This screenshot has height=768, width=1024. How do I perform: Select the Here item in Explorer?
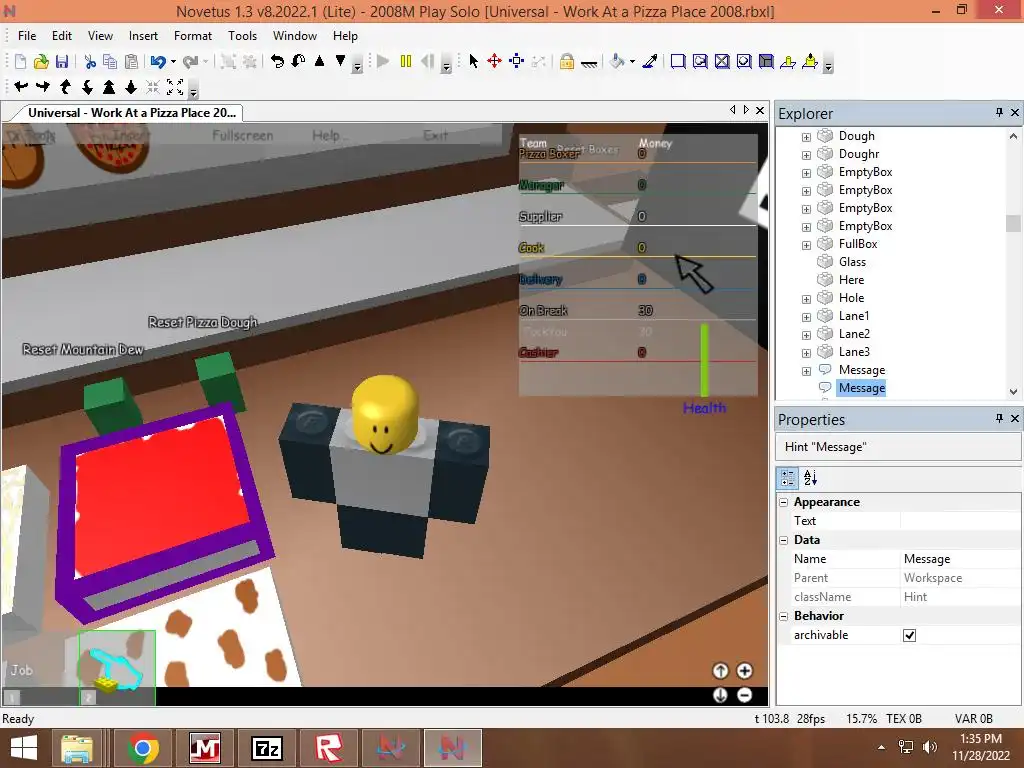click(851, 280)
